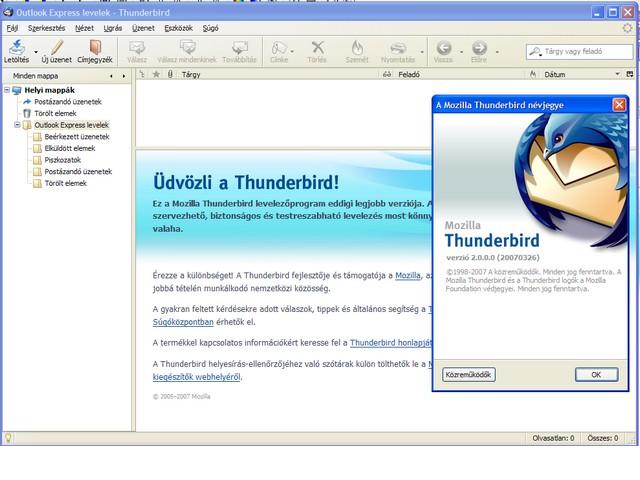Click the Címke tag icon
Viewport: 640px width, 480px height.
279,48
